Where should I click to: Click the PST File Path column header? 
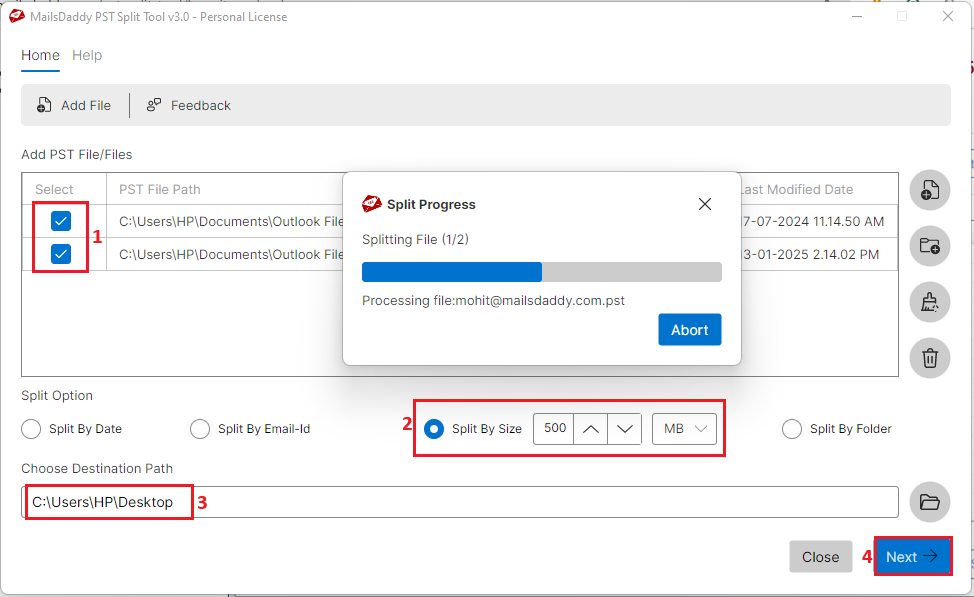(x=160, y=189)
